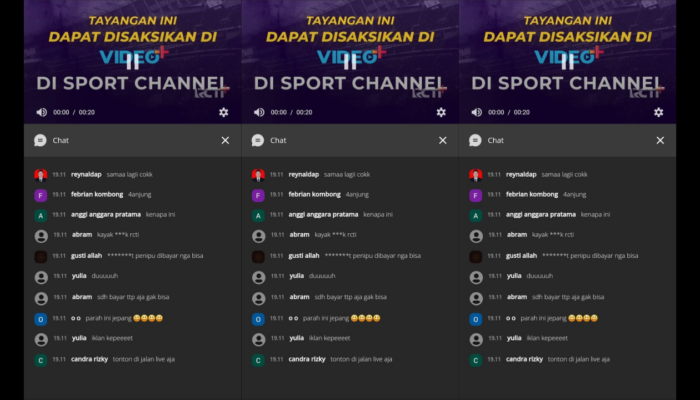Click candra rizky's C avatar in right chat

(x=475, y=360)
